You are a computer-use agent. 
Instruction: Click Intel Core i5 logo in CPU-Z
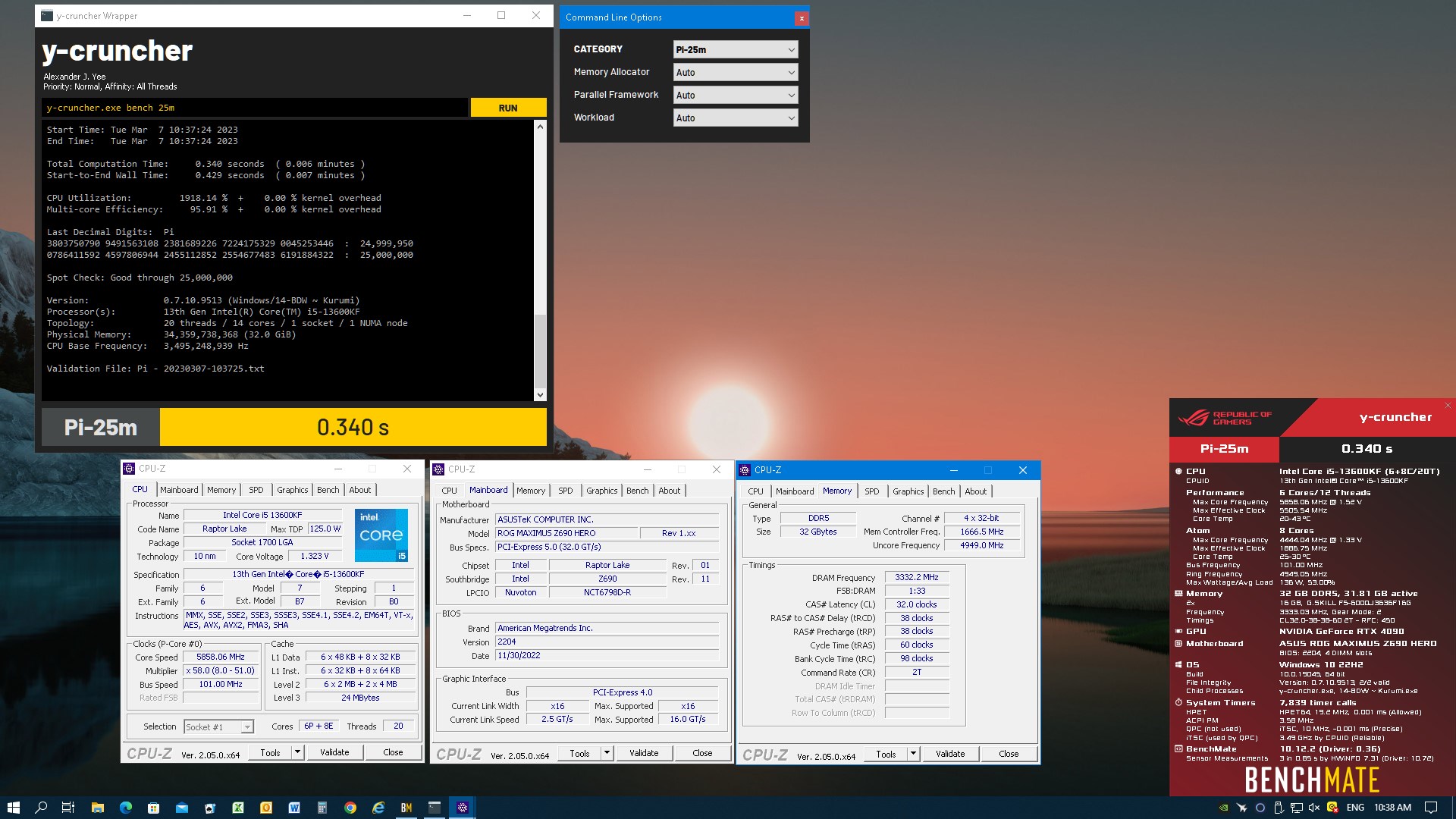381,535
